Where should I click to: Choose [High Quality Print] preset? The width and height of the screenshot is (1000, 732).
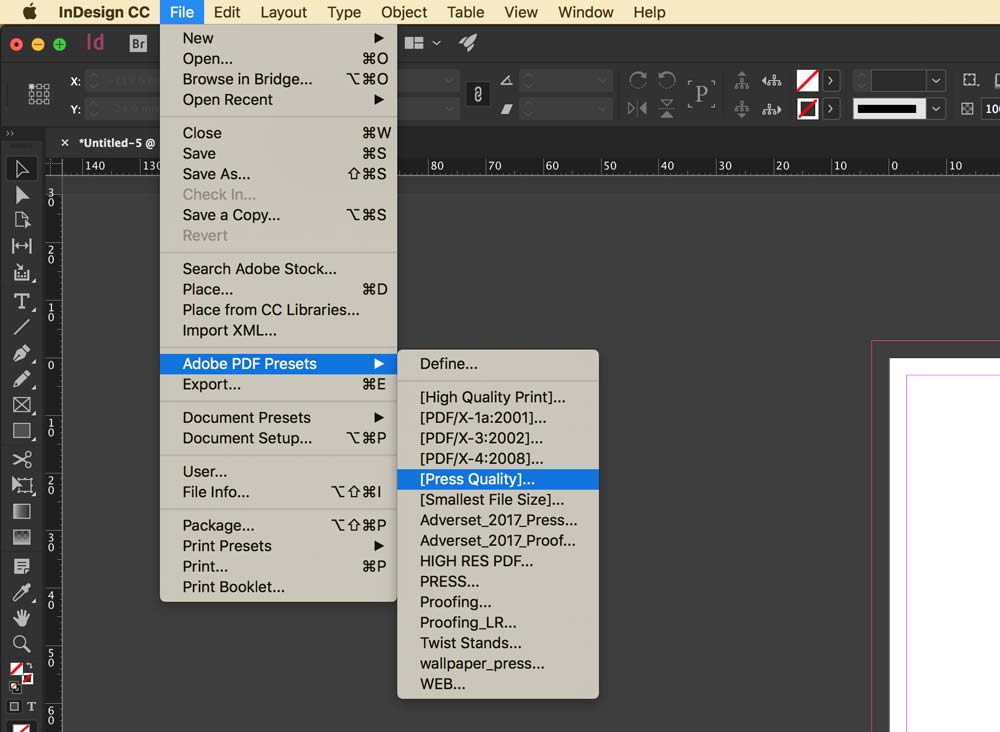click(x=497, y=397)
